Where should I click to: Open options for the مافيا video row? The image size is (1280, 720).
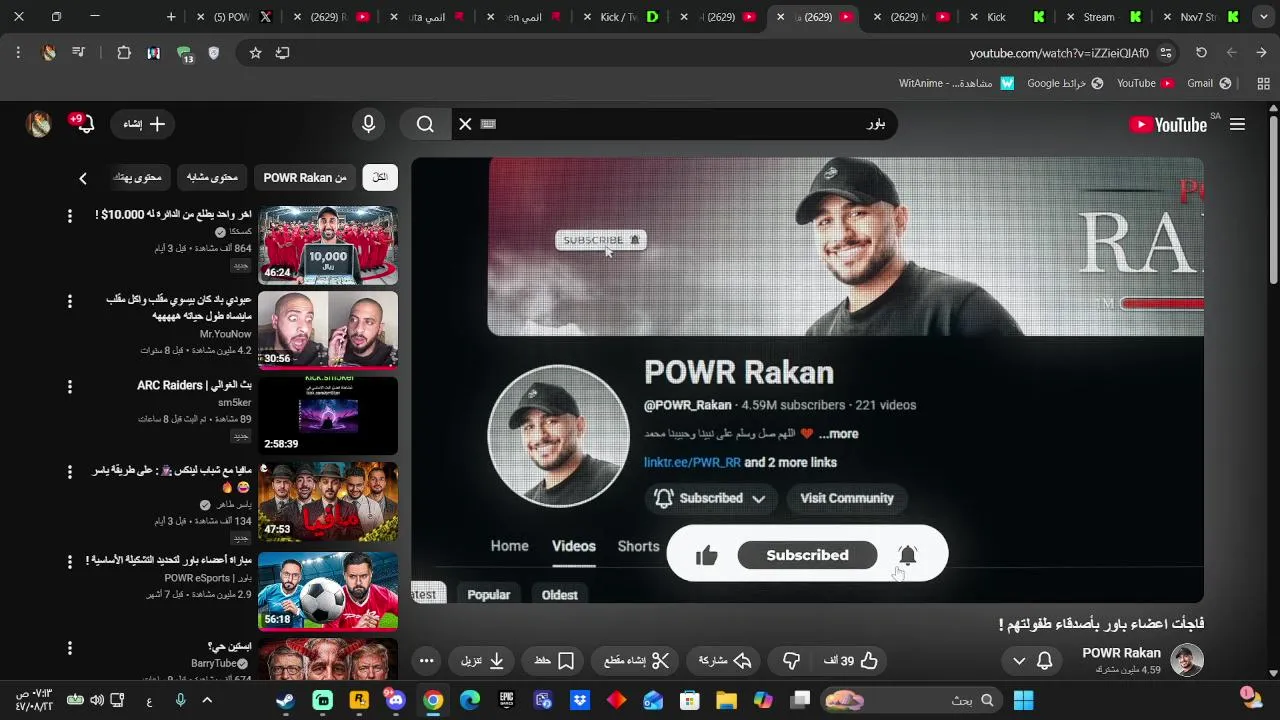(x=69, y=471)
